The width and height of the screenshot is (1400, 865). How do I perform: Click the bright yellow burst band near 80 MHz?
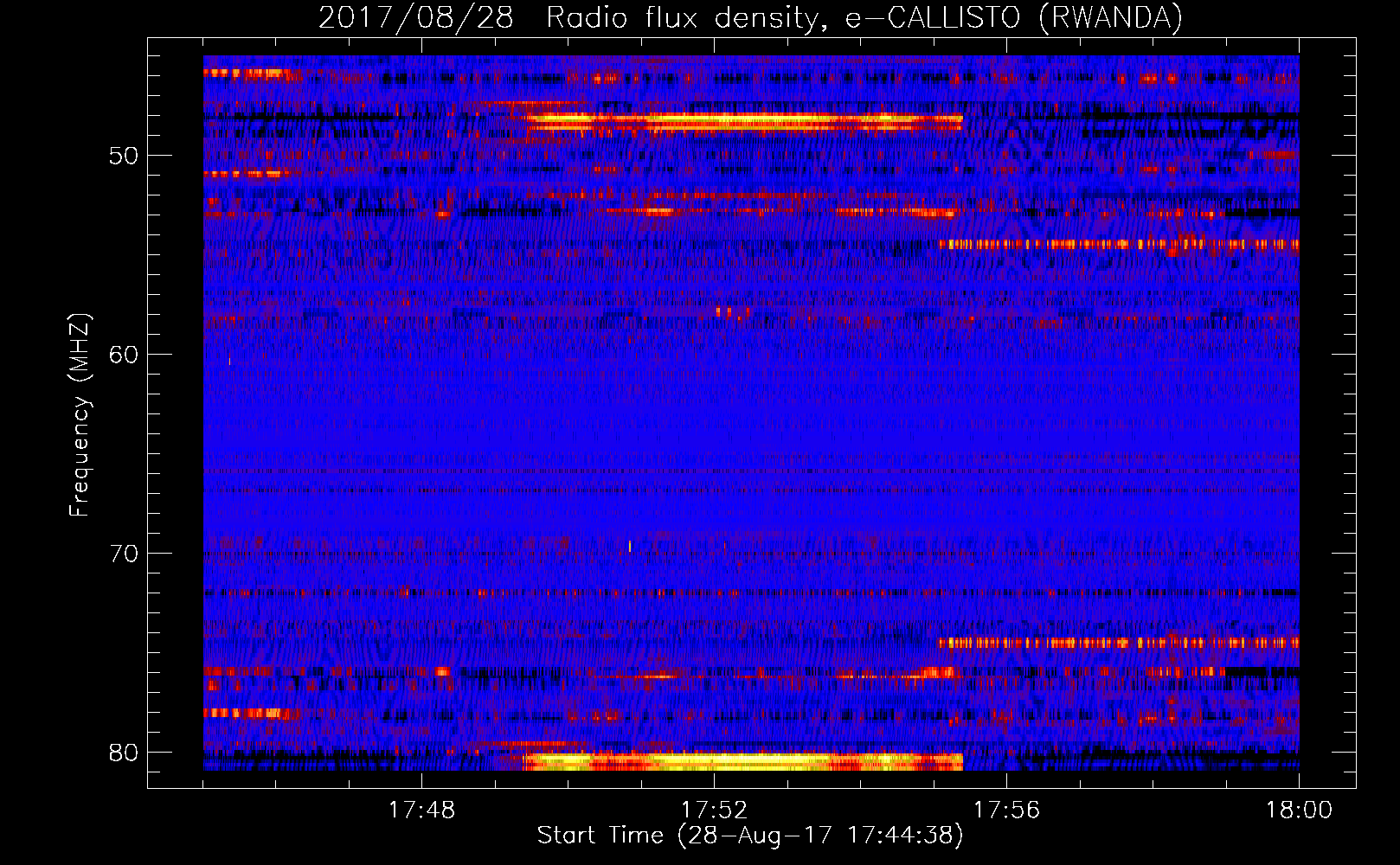[x=742, y=761]
